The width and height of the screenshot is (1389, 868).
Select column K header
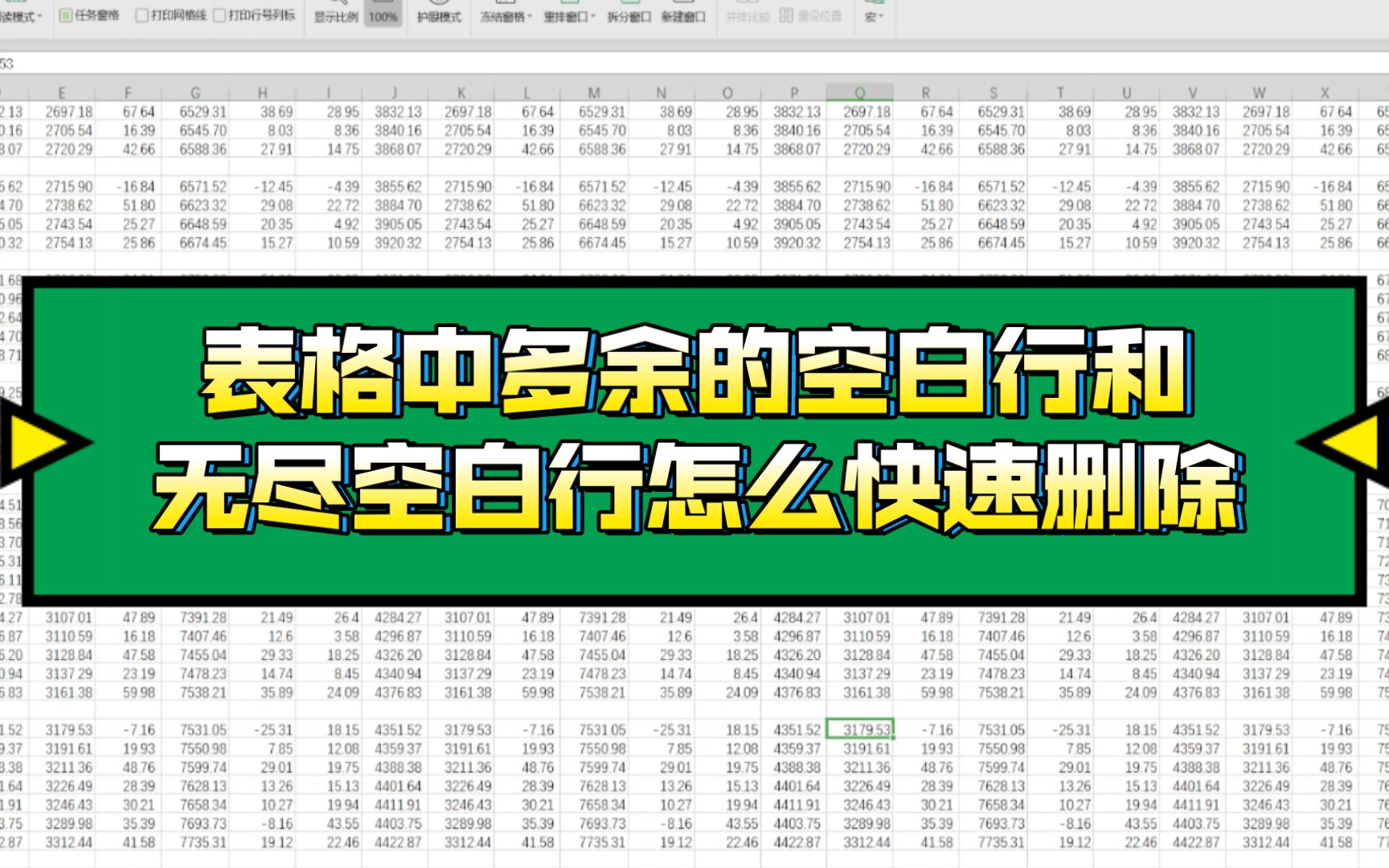click(461, 92)
